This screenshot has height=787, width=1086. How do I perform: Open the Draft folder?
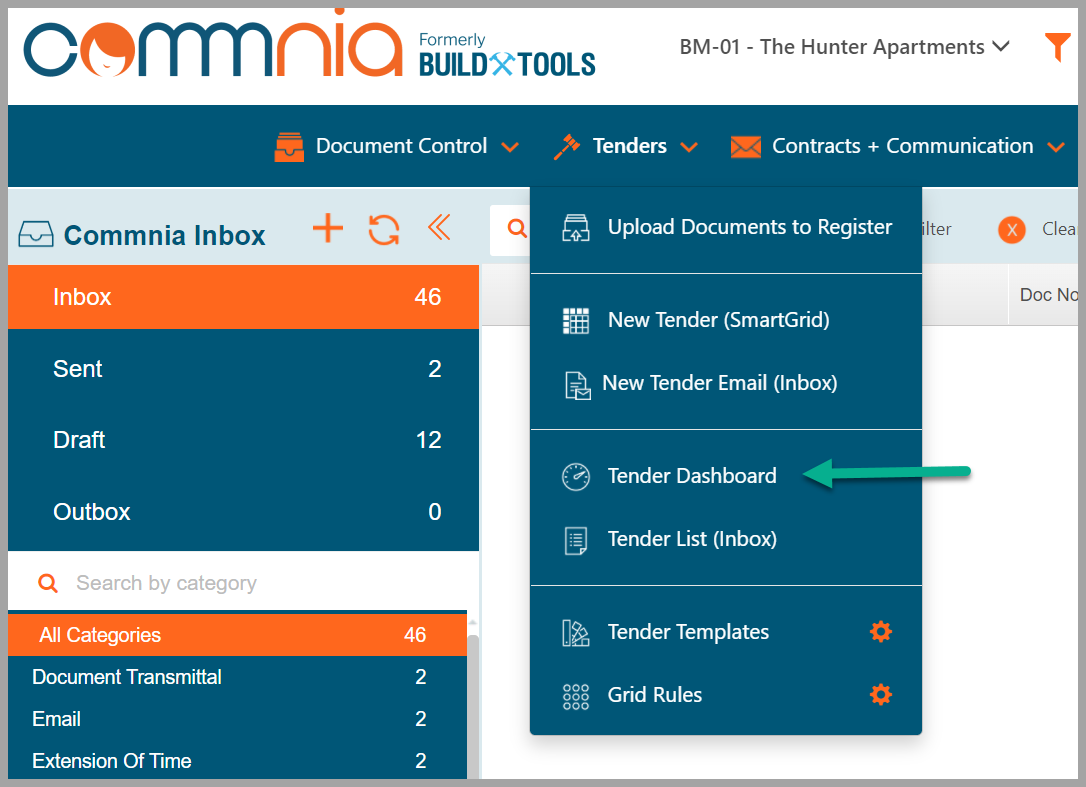pos(244,440)
